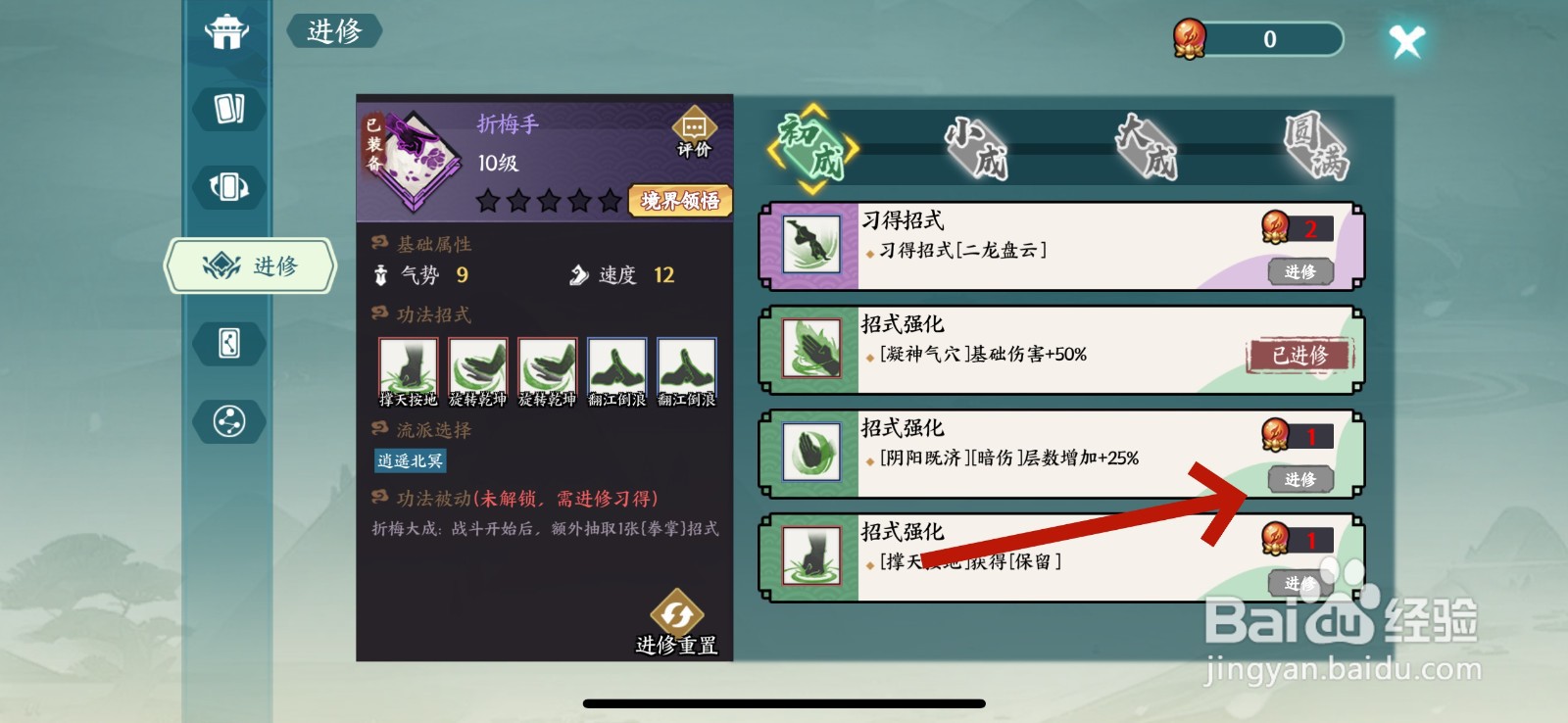The height and width of the screenshot is (723, 1568).
Task: Close the 进修 screen with X
Action: tap(1406, 41)
